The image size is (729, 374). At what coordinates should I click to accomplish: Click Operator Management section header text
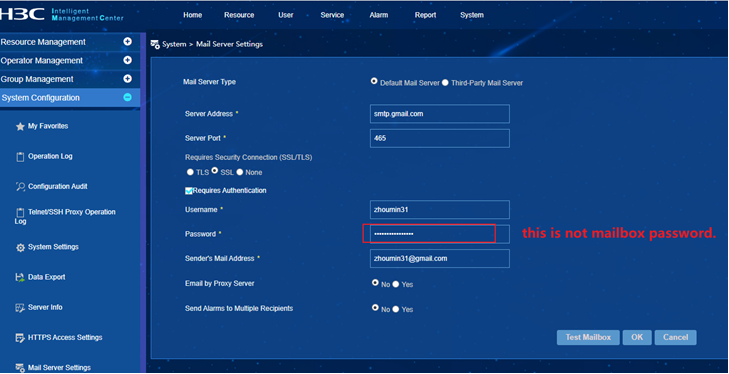click(42, 60)
